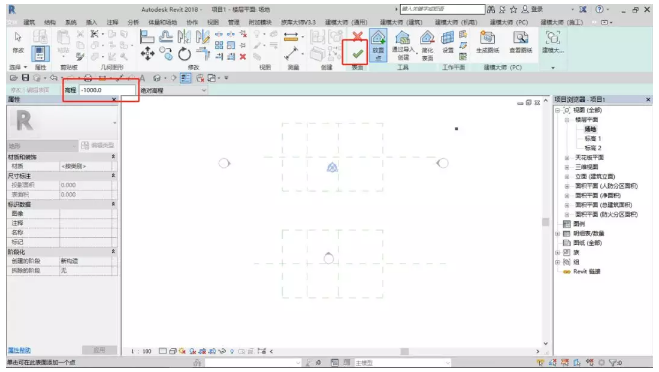
Task: Open the help question mark icon
Action: tap(599, 9)
